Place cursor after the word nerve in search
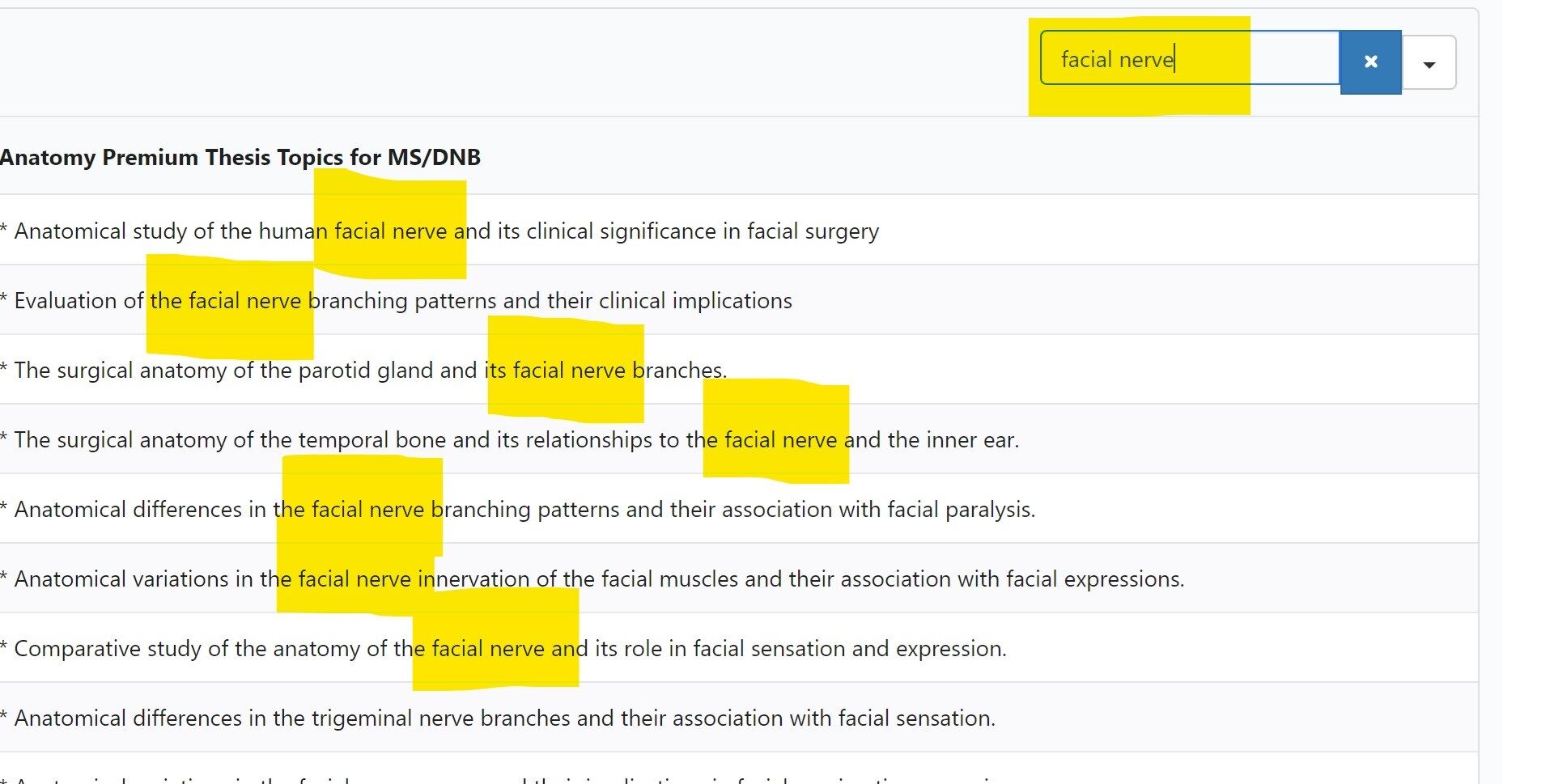This screenshot has height=784, width=1554. click(1175, 58)
